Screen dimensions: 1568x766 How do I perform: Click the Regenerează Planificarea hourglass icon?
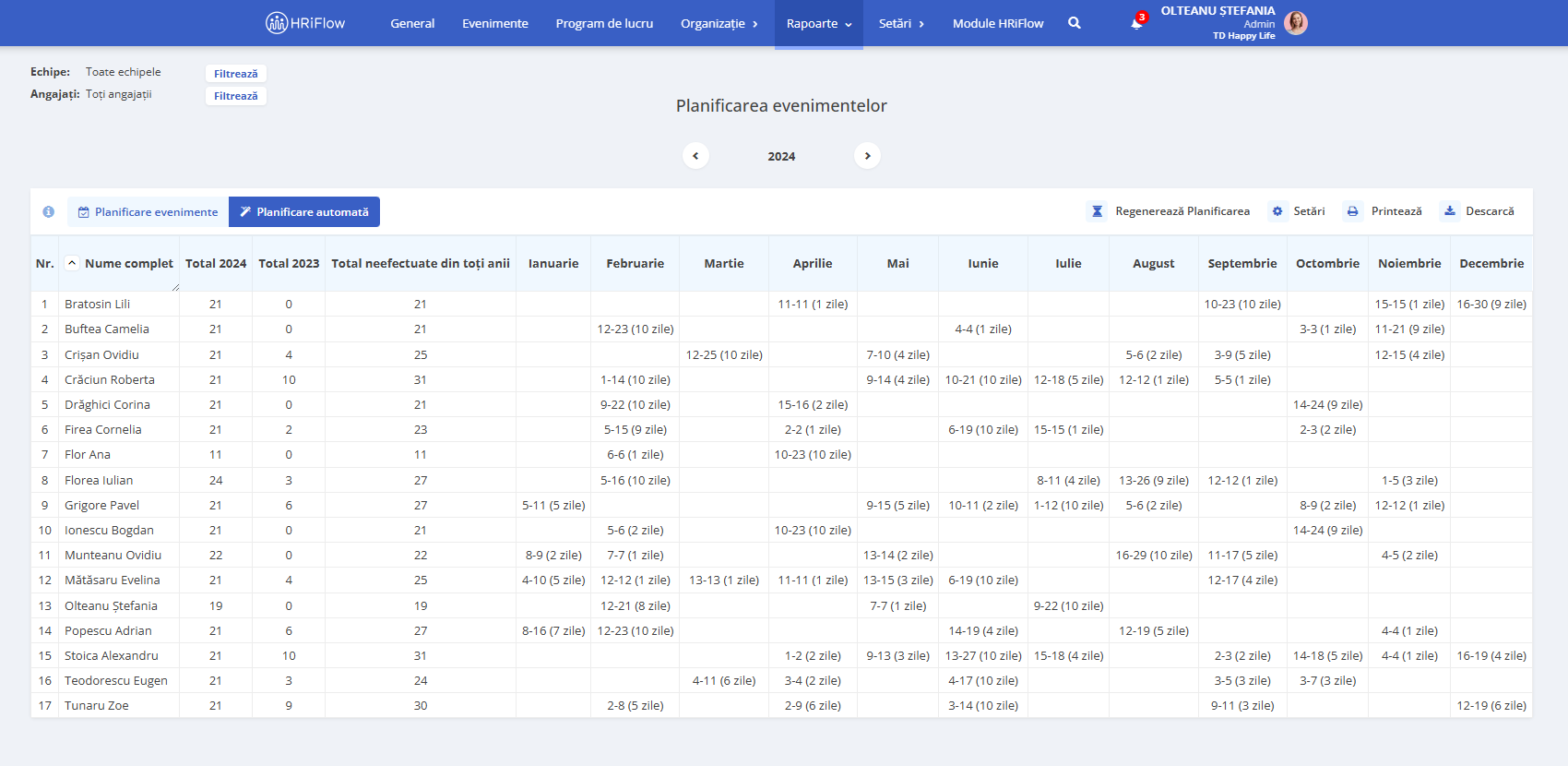point(1097,211)
